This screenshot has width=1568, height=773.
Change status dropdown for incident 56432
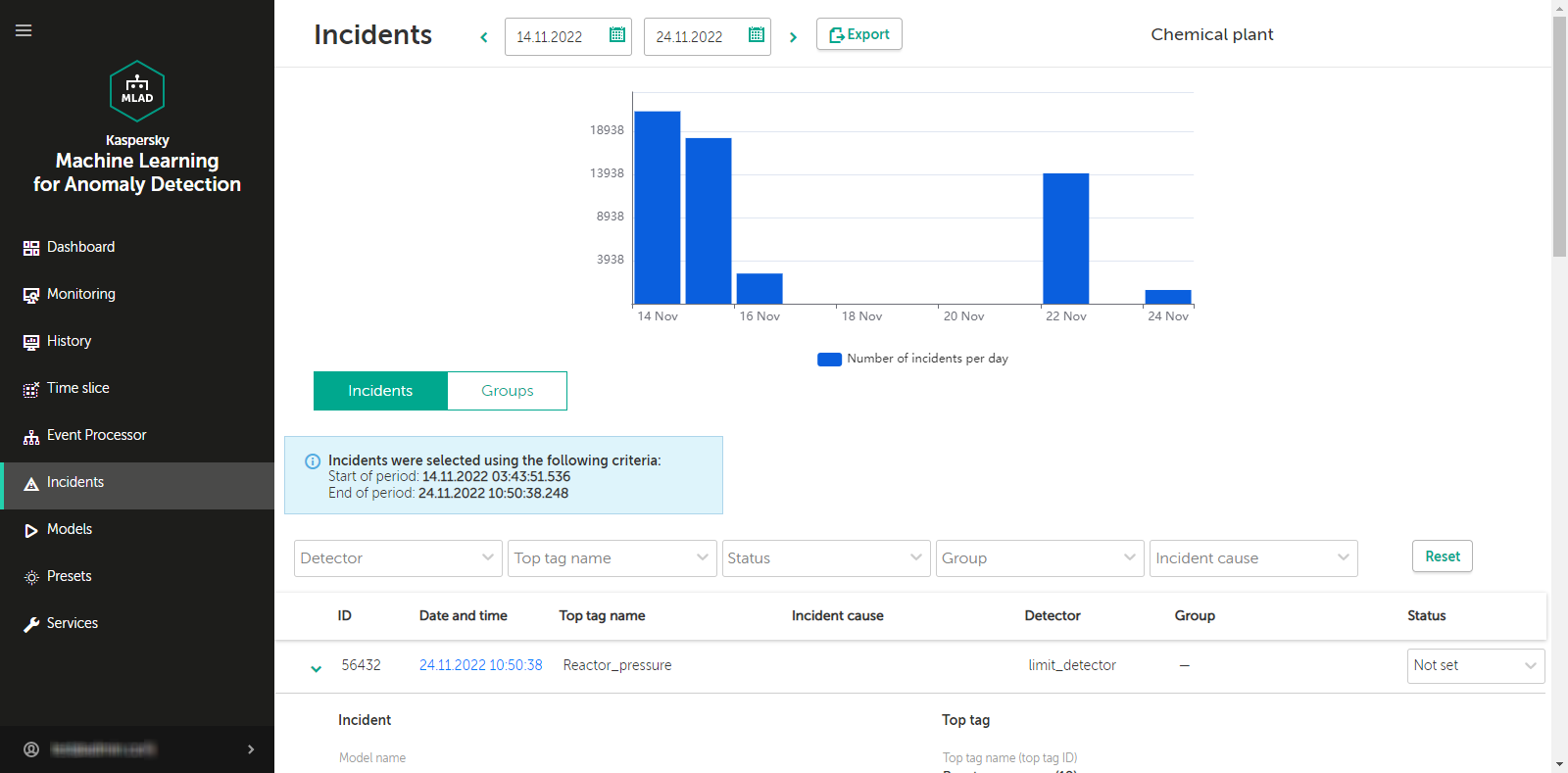tap(1475, 666)
